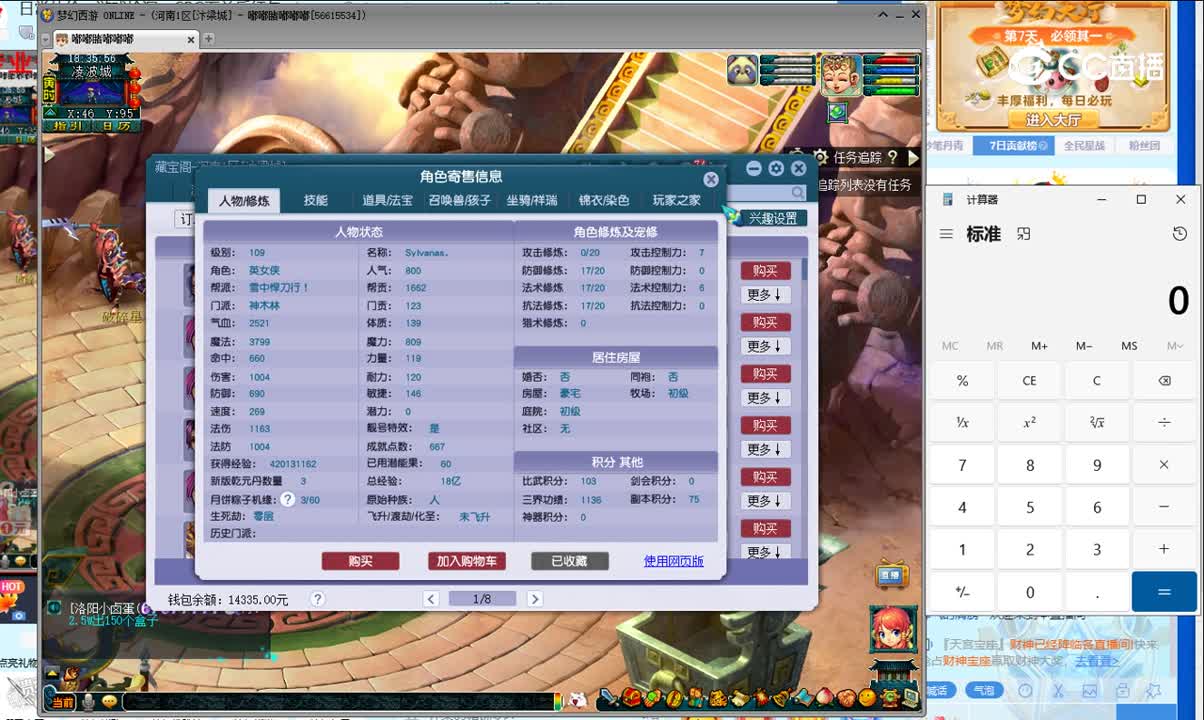
Task: Open the 使用网页版 link
Action: [674, 561]
